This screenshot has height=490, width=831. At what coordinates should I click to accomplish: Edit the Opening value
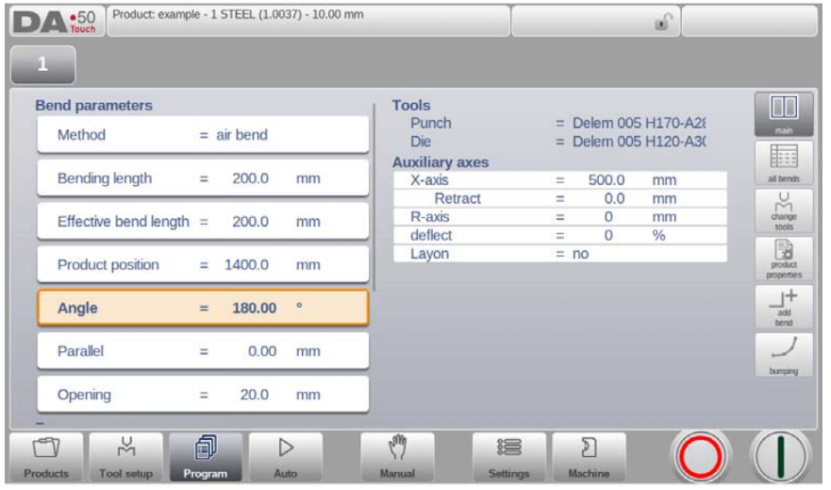point(203,395)
